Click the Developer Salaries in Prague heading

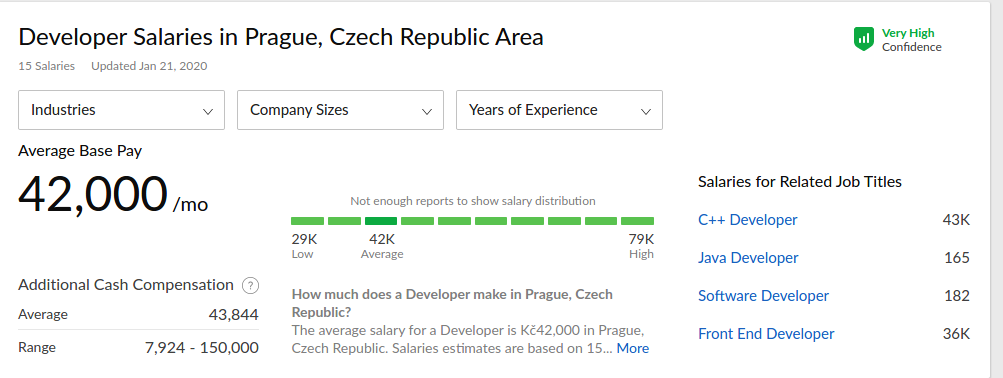281,37
